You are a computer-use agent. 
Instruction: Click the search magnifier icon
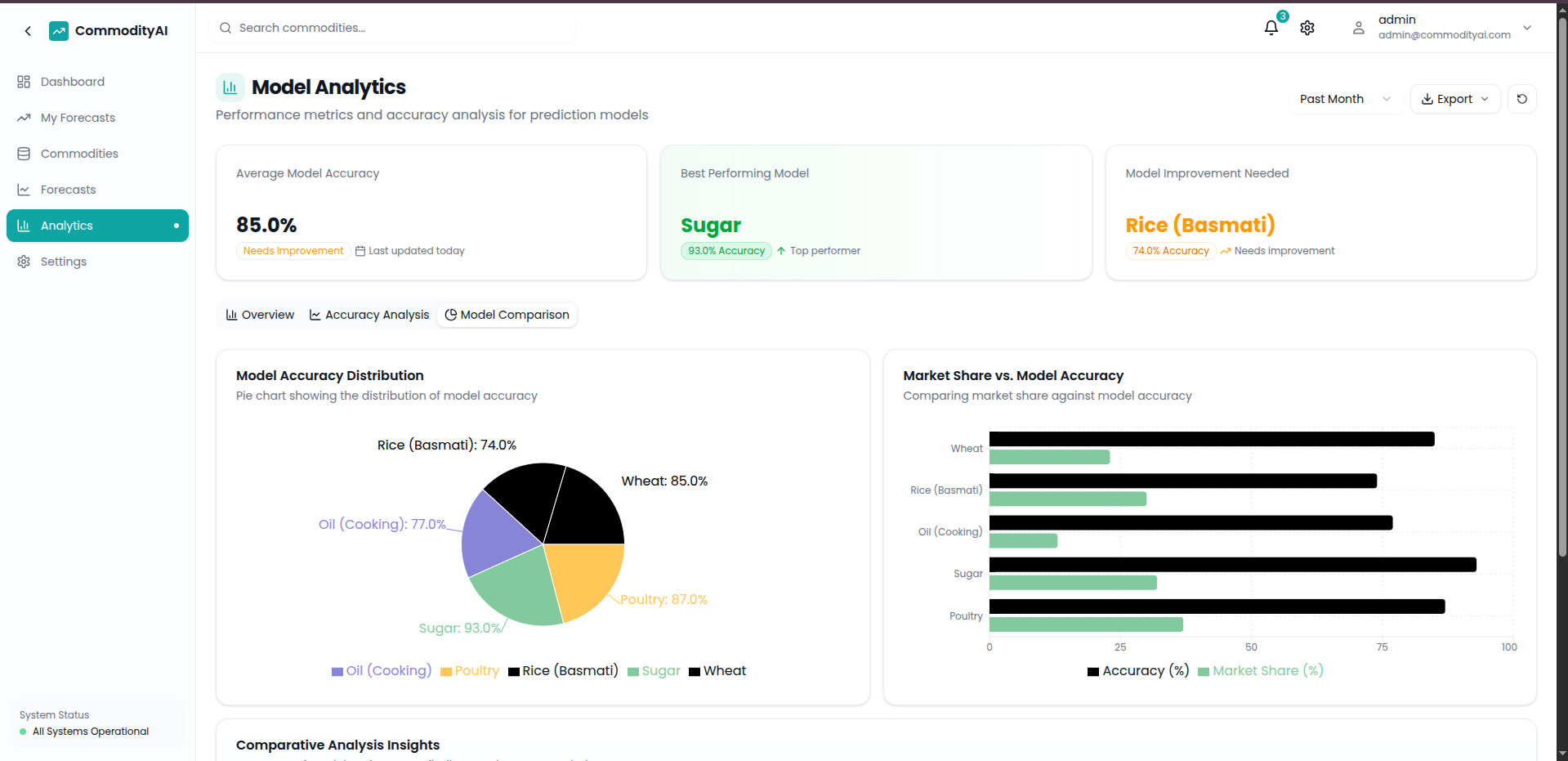click(x=226, y=28)
